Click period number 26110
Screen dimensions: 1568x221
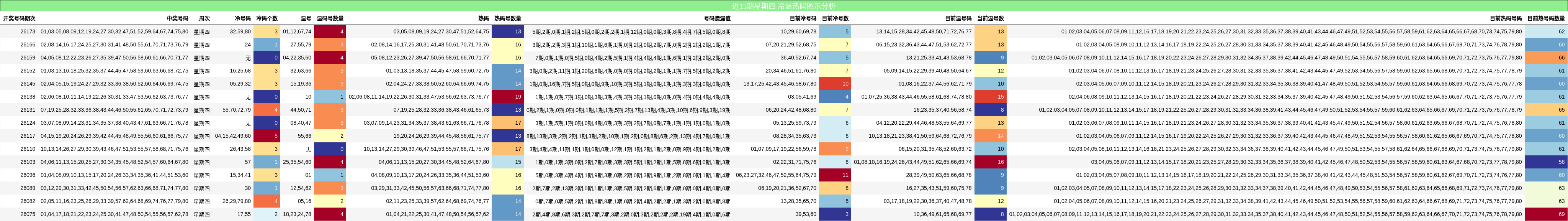pyautogui.click(x=28, y=149)
